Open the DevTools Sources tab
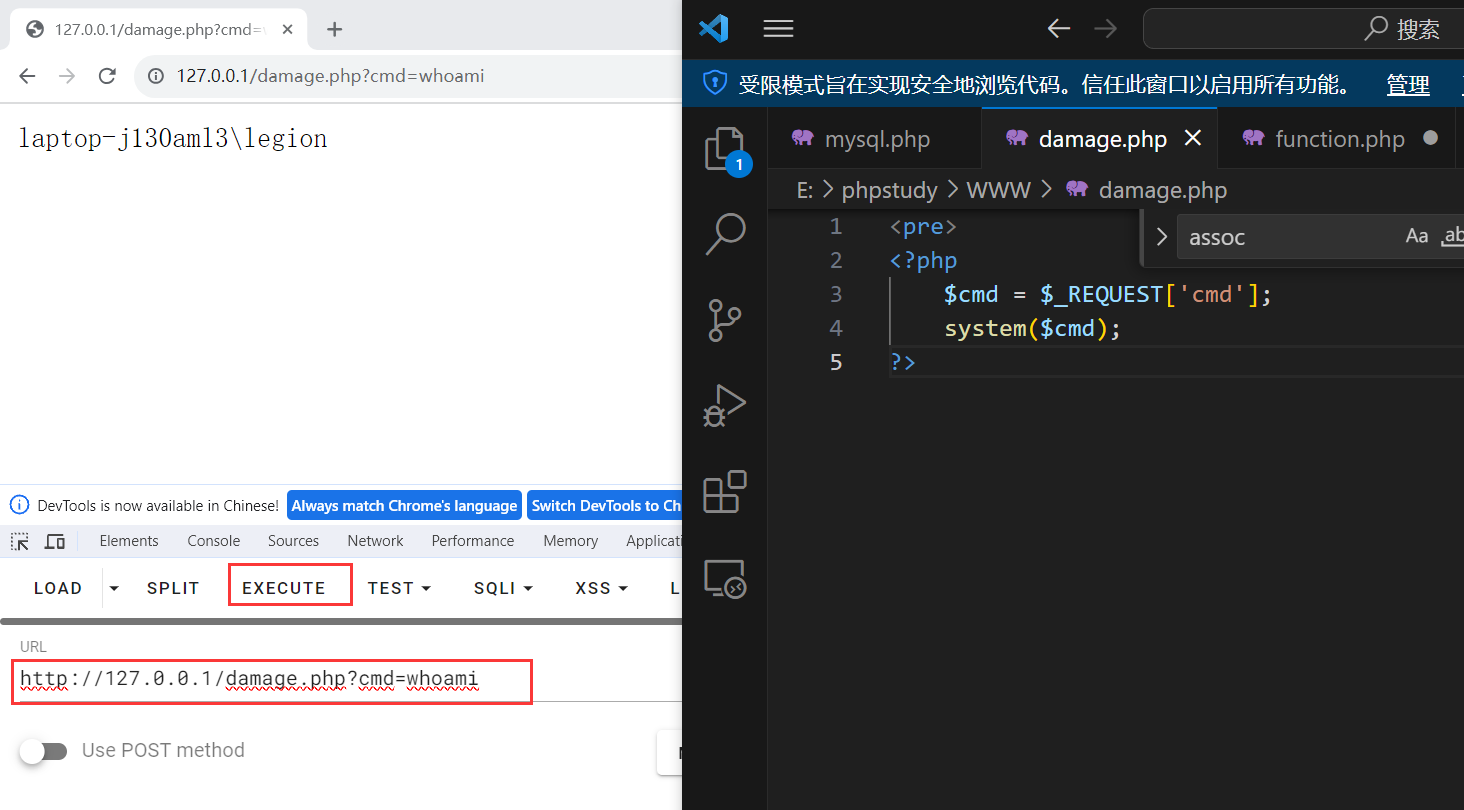Screen dimensions: 1464x810 [x=293, y=541]
